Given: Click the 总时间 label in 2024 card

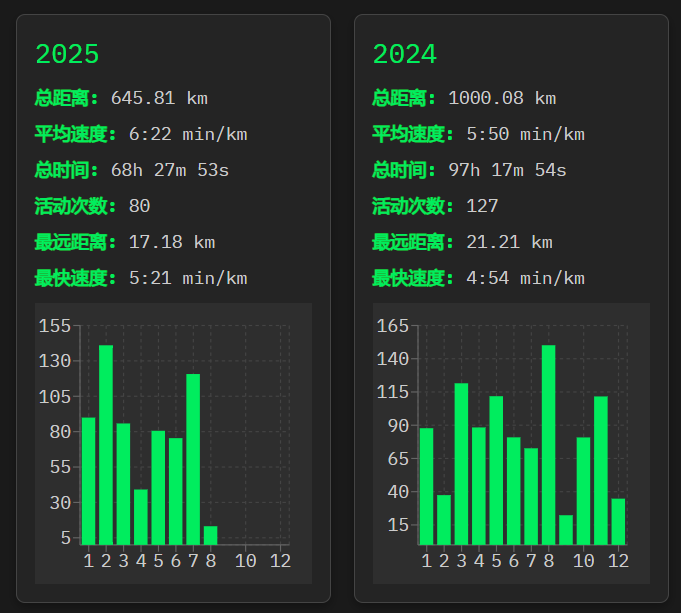Looking at the screenshot, I should tap(404, 170).
